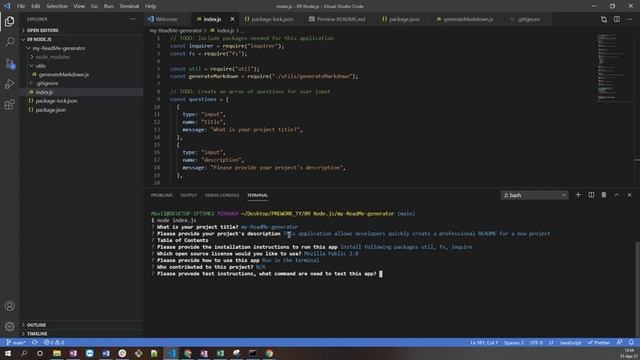This screenshot has width=640, height=360.
Task: Open the File menu
Action: coord(21,6)
